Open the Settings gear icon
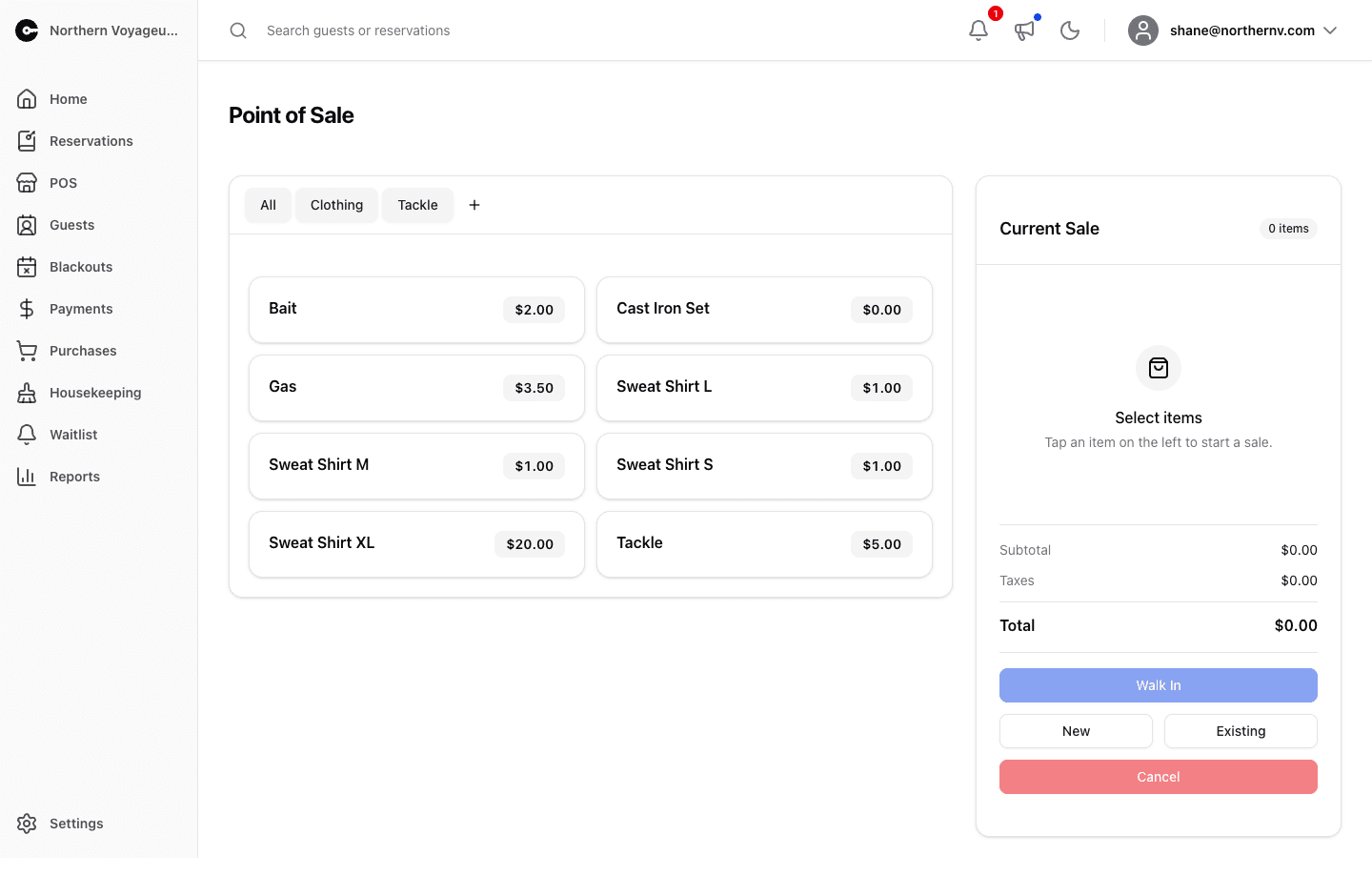The image size is (1372, 875). [27, 824]
